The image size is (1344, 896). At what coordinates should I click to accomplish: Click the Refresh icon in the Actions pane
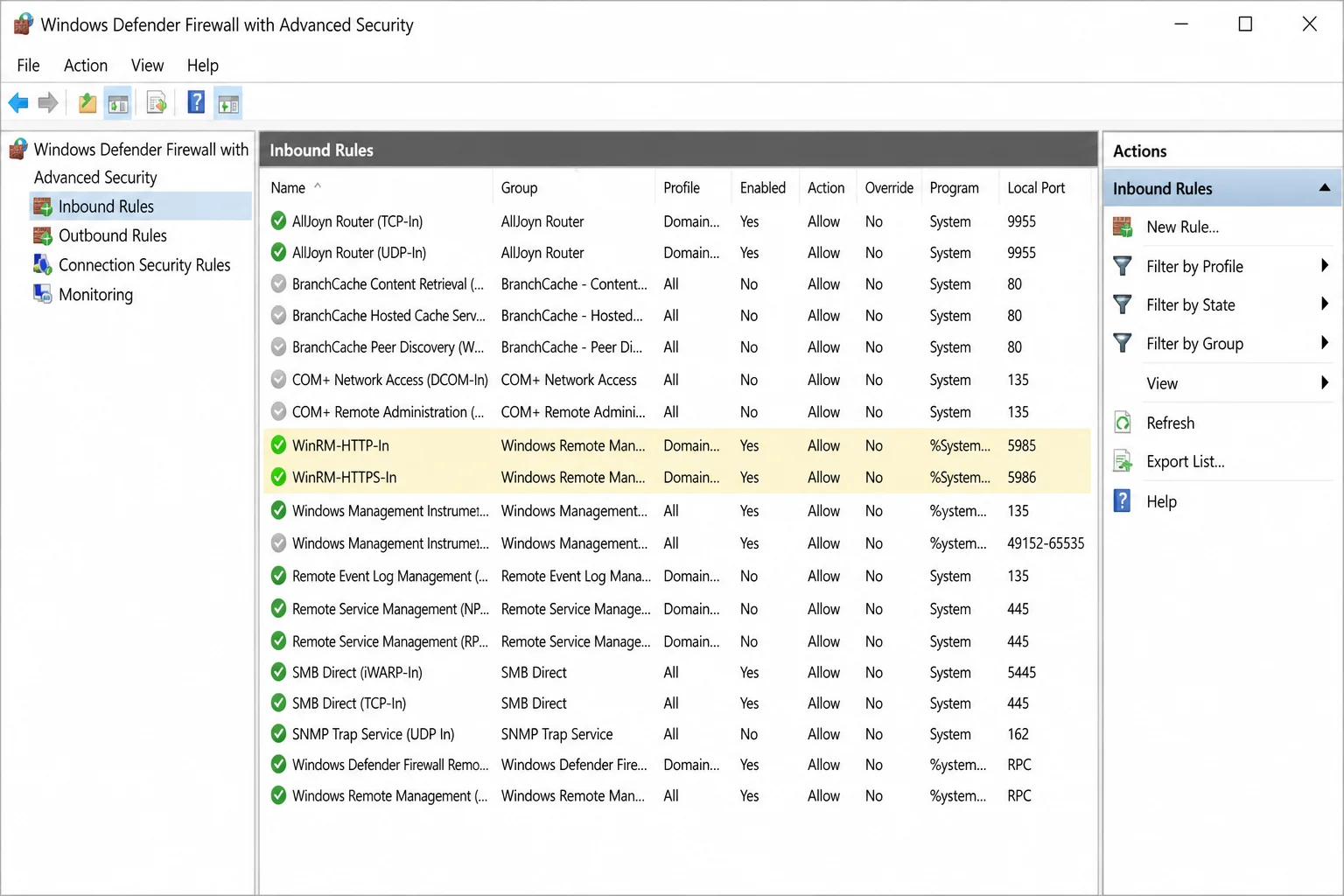[x=1123, y=423]
